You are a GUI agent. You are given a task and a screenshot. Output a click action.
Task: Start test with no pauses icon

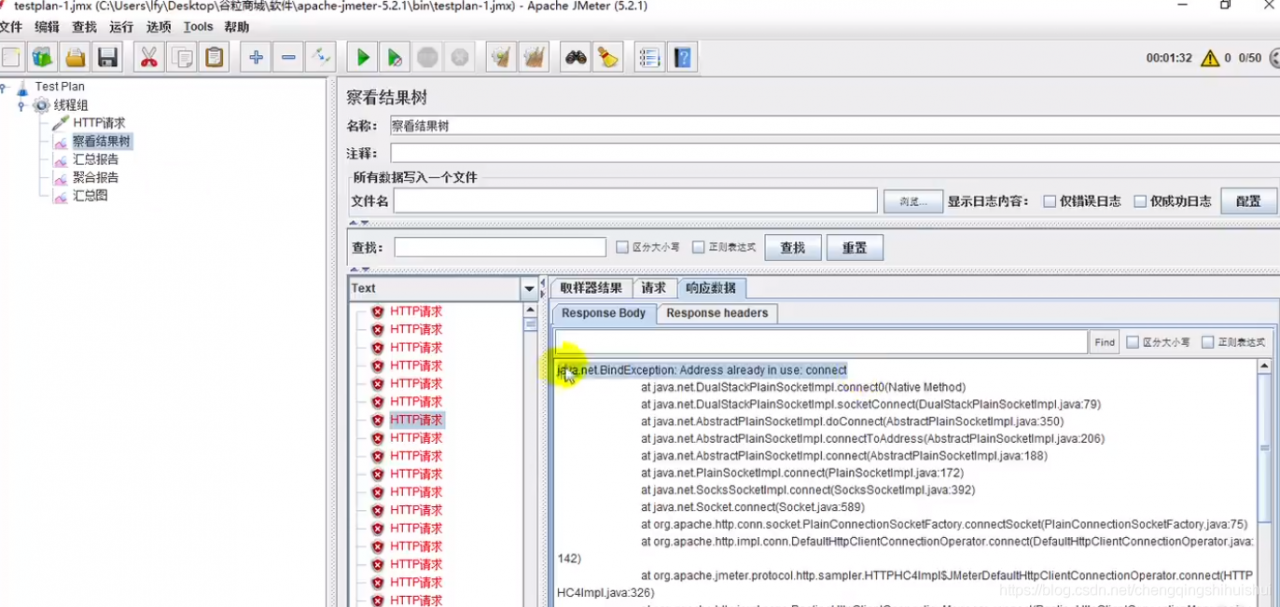395,58
